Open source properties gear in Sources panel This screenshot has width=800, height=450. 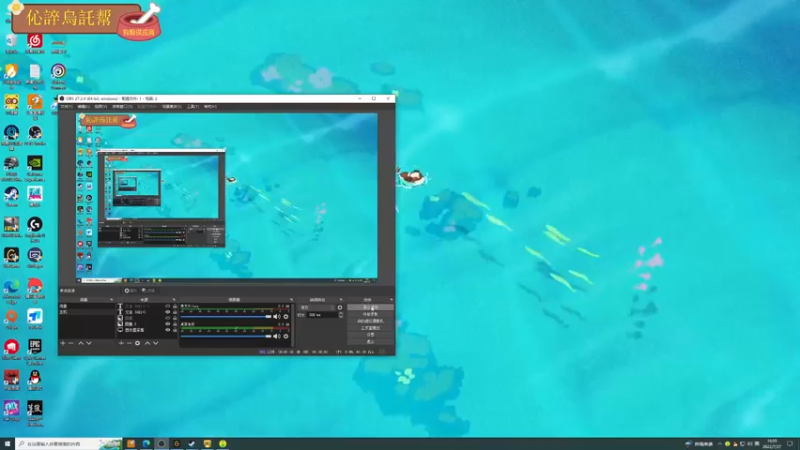click(137, 343)
